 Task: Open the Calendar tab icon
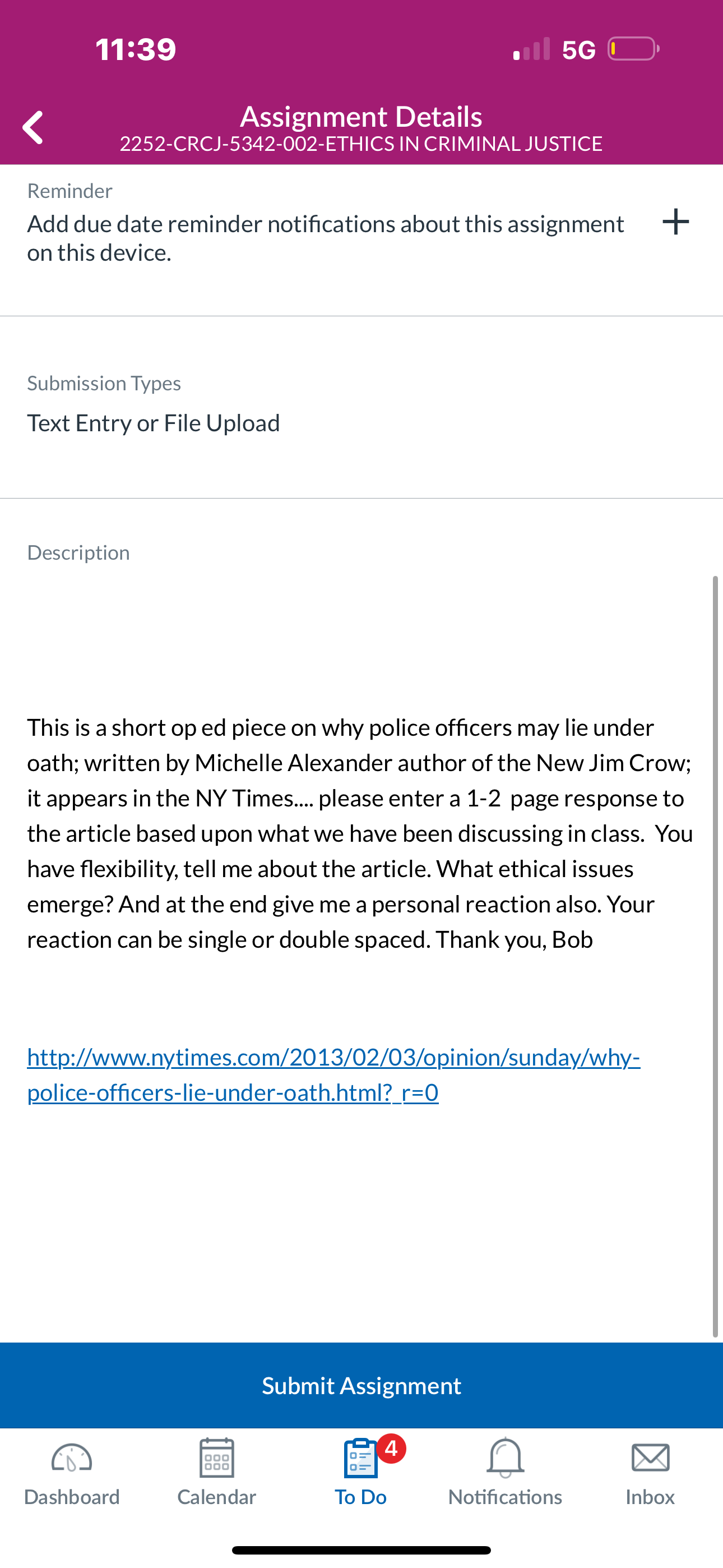tap(217, 1458)
